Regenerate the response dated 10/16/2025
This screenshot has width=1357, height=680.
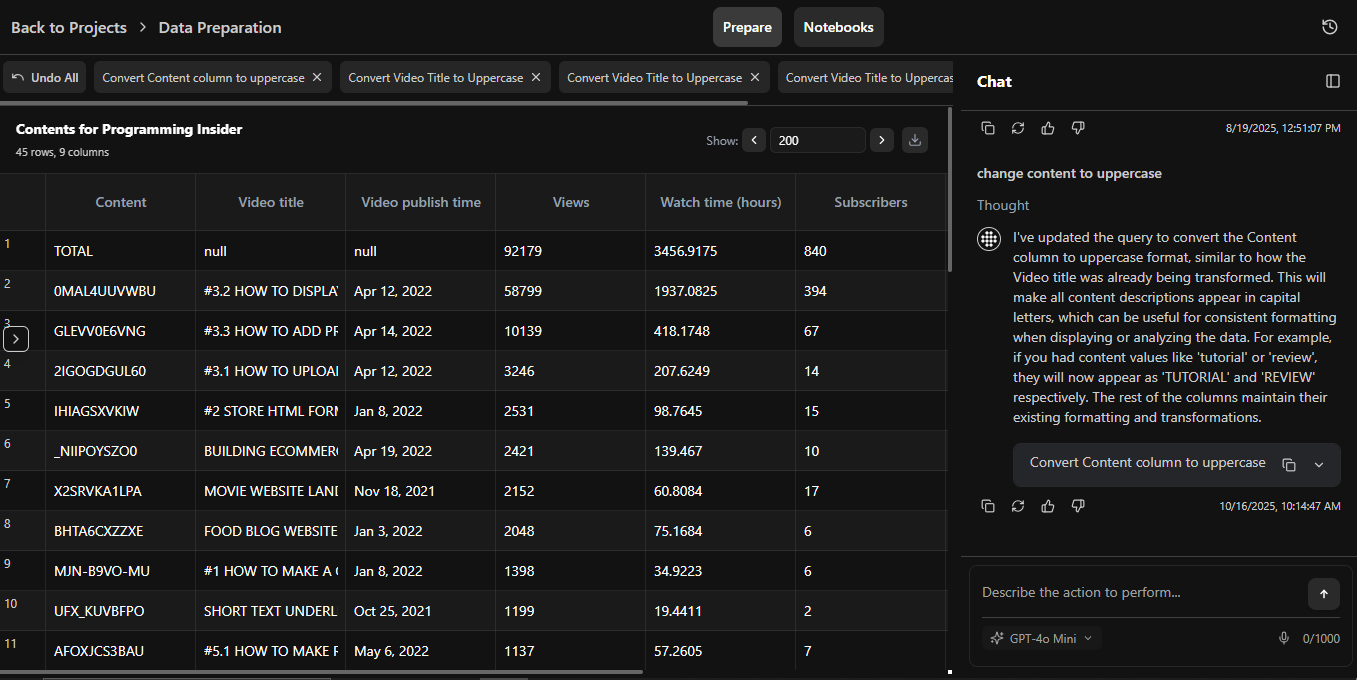tap(1018, 506)
